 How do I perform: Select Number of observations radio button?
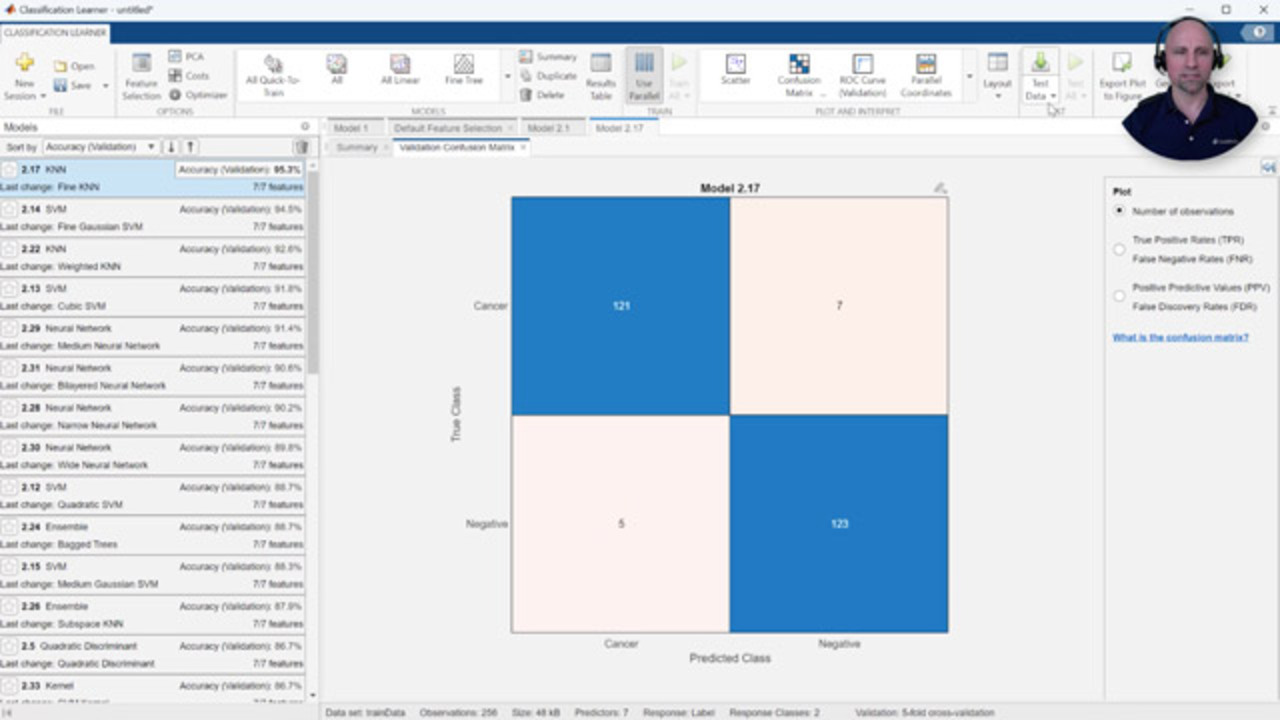[1119, 211]
